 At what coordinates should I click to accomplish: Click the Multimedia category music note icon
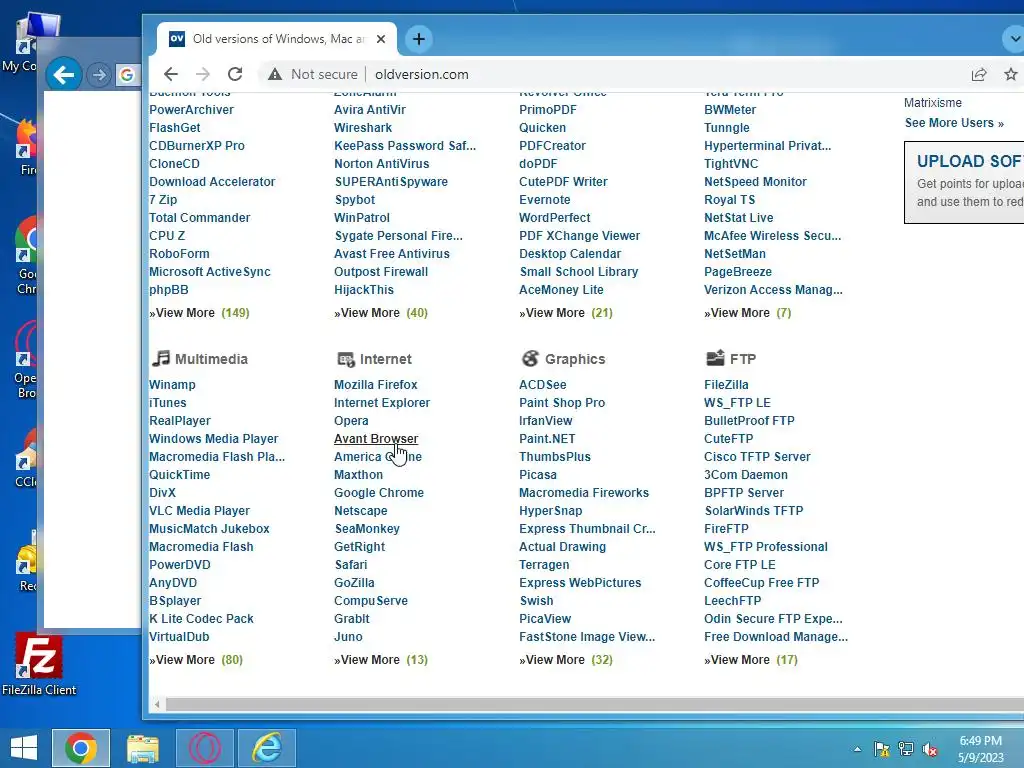161,359
